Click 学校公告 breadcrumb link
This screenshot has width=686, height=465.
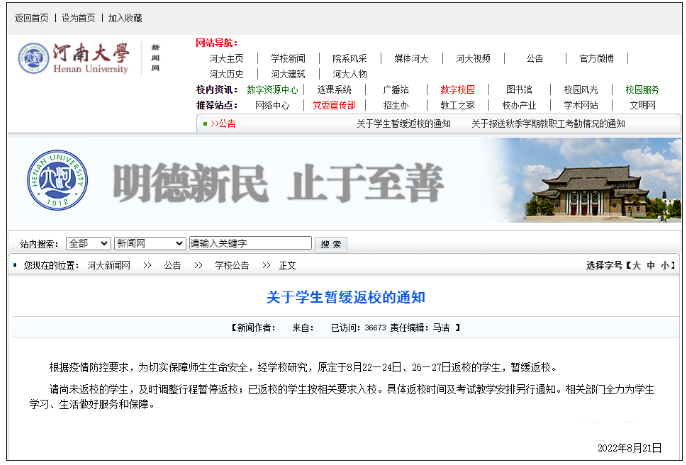coord(230,266)
